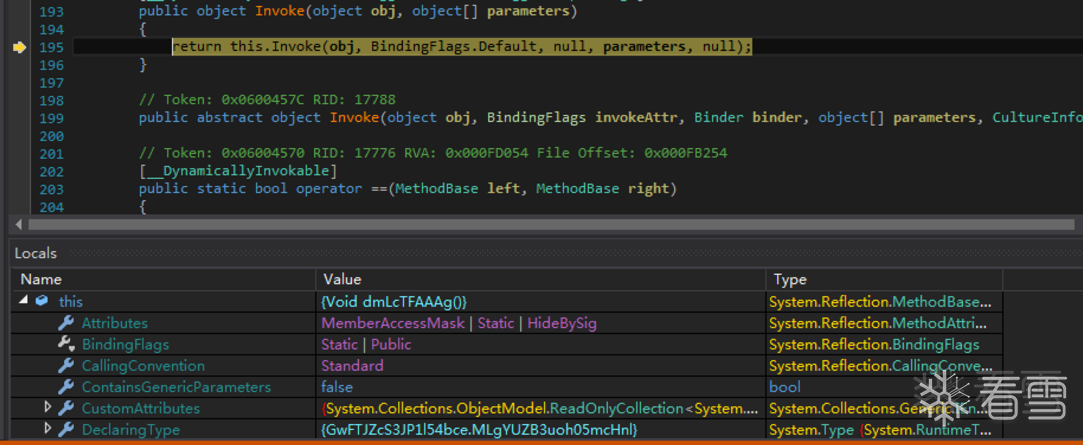The width and height of the screenshot is (1083, 445).
Task: Click the Invoke method name on line 193
Action: [x=280, y=12]
